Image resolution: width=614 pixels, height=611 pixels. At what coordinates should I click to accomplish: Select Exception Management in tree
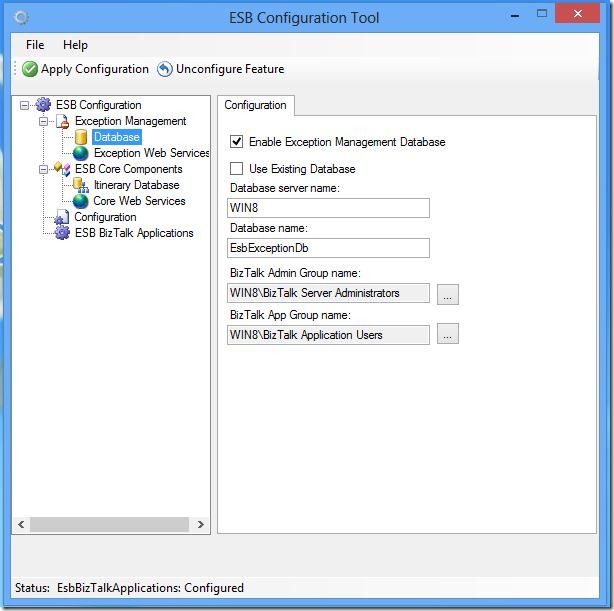(x=130, y=121)
